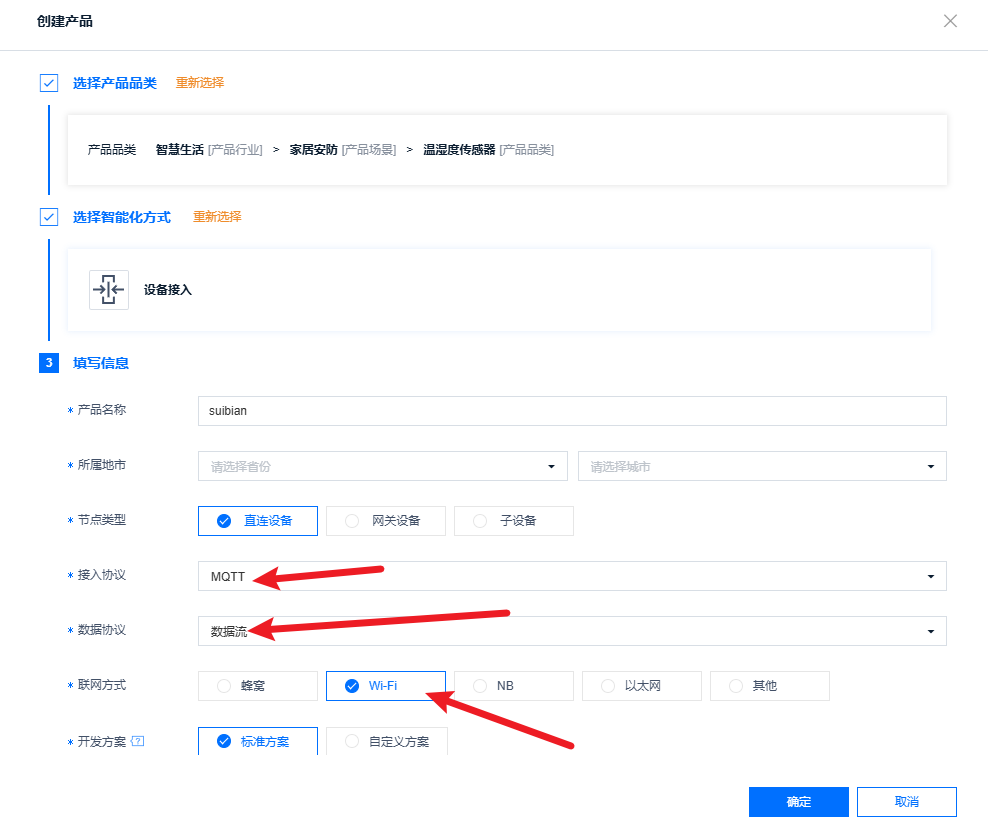Click the step 3 badge for 填写信息

pos(49,363)
